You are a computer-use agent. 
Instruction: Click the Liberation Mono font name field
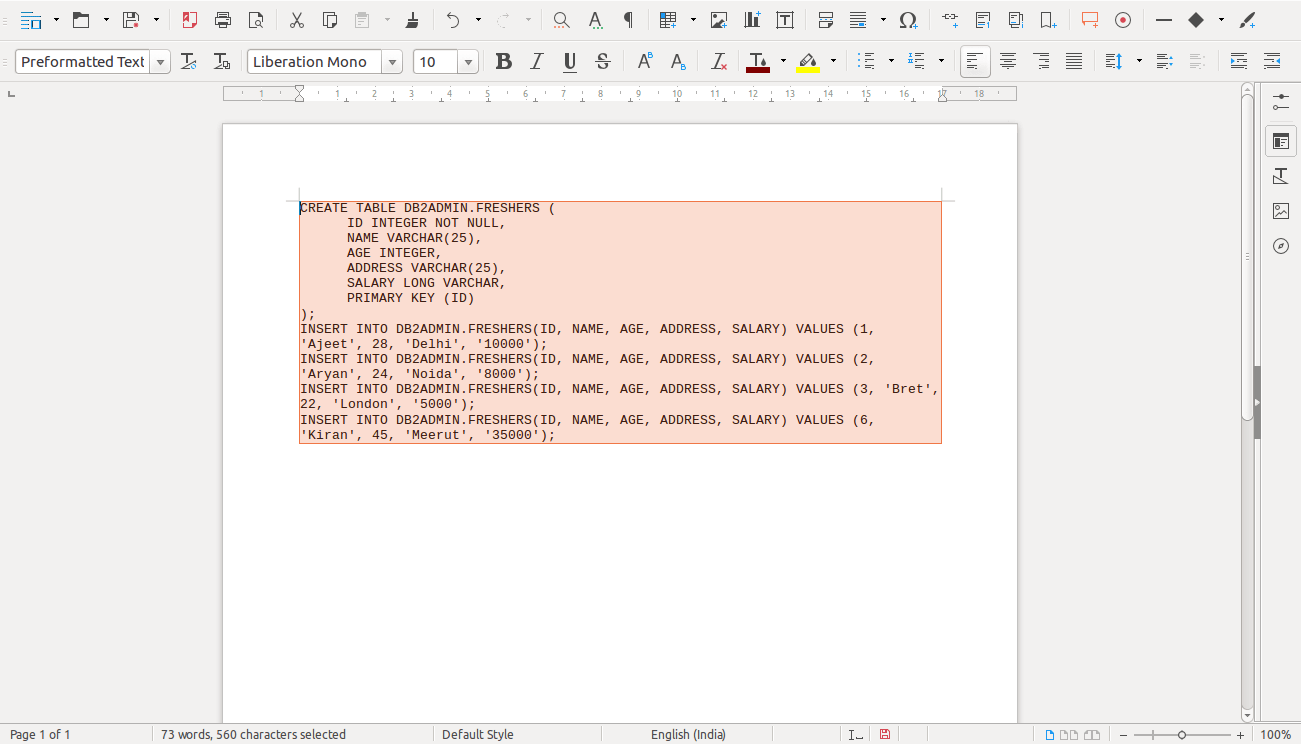point(314,62)
